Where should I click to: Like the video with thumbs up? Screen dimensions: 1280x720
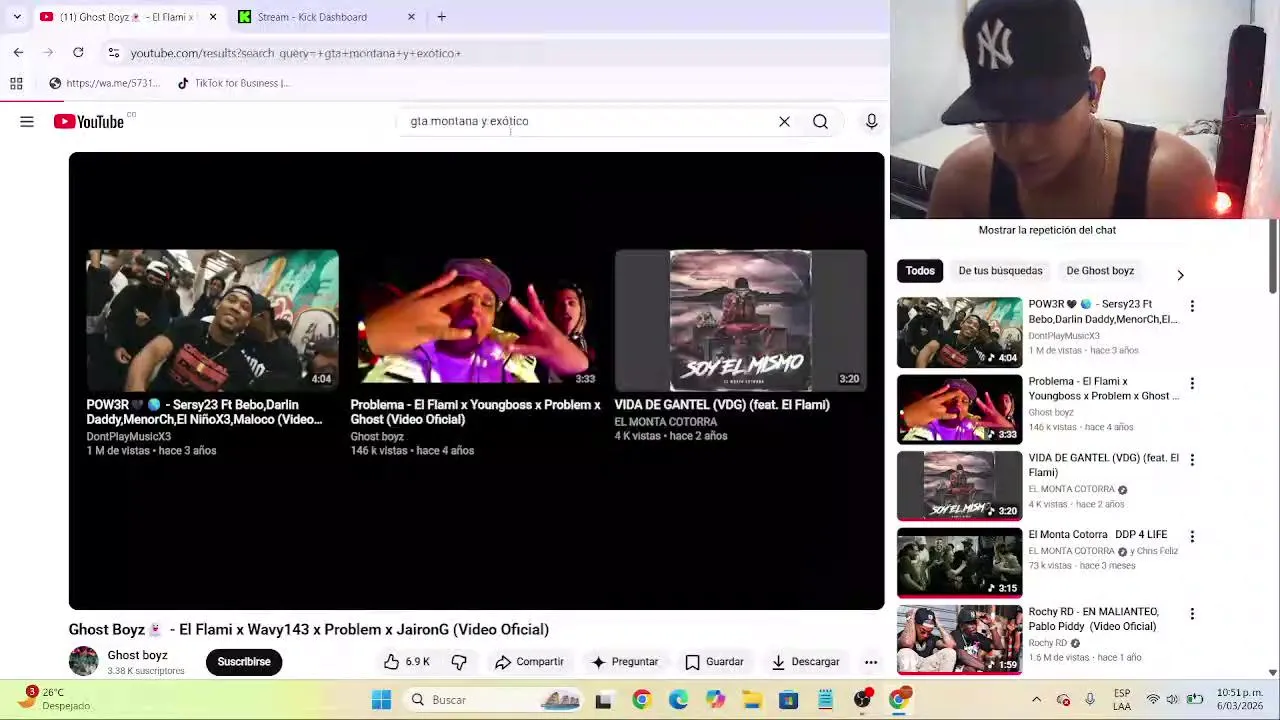coord(407,662)
